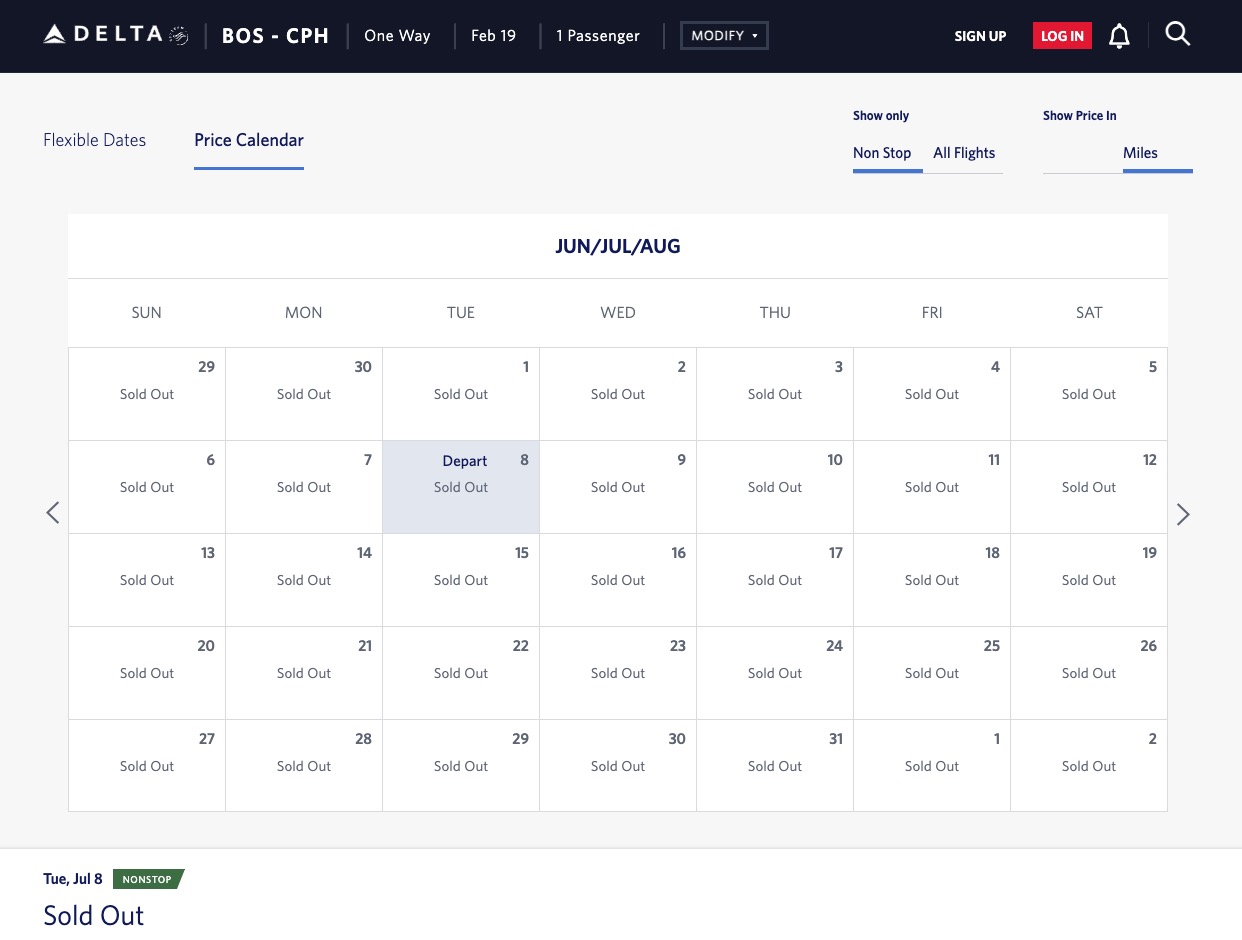This screenshot has width=1242, height=940.
Task: Show only Non Stop flights
Action: point(882,153)
